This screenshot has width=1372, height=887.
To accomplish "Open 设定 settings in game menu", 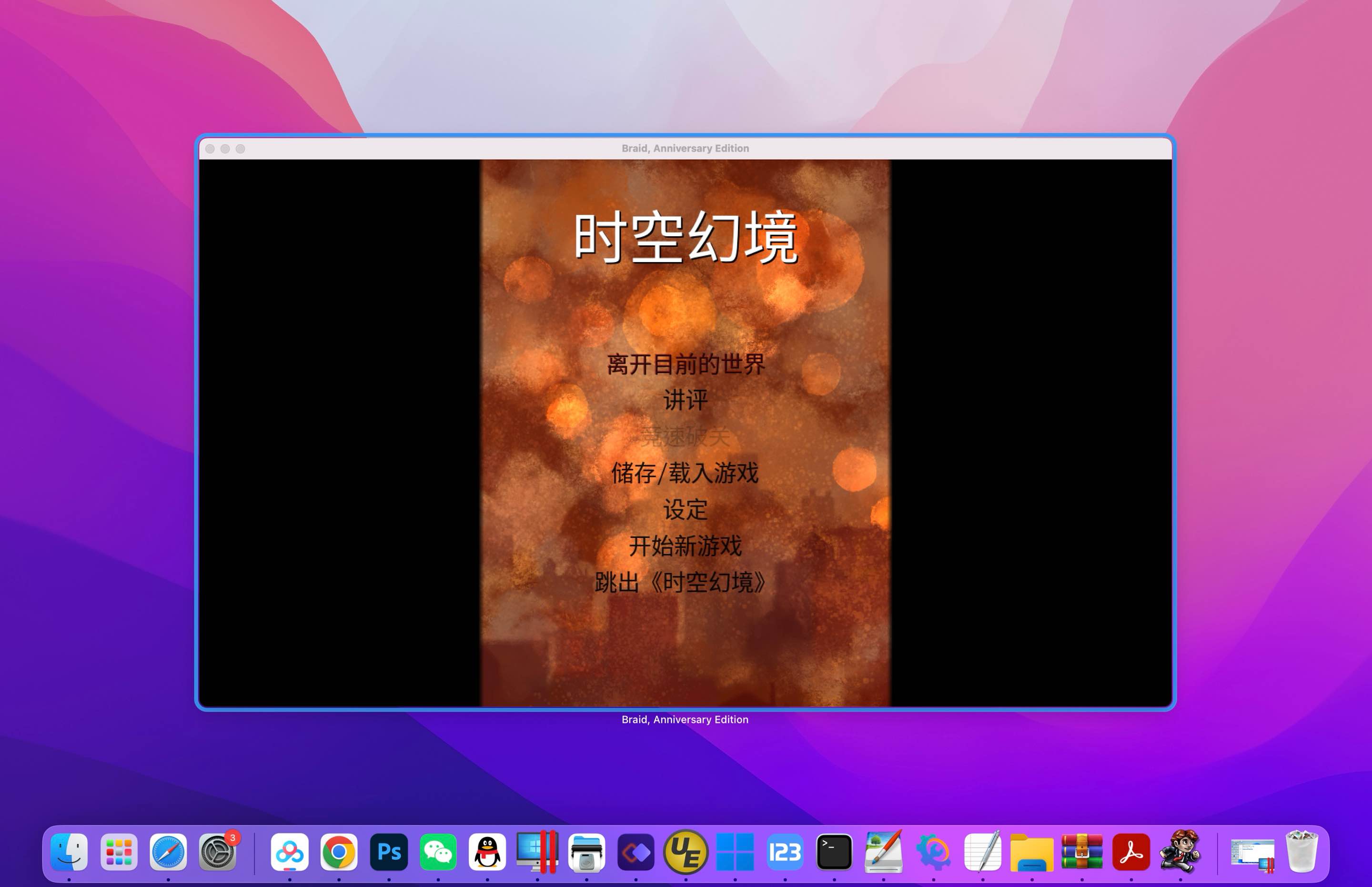I will tap(686, 509).
